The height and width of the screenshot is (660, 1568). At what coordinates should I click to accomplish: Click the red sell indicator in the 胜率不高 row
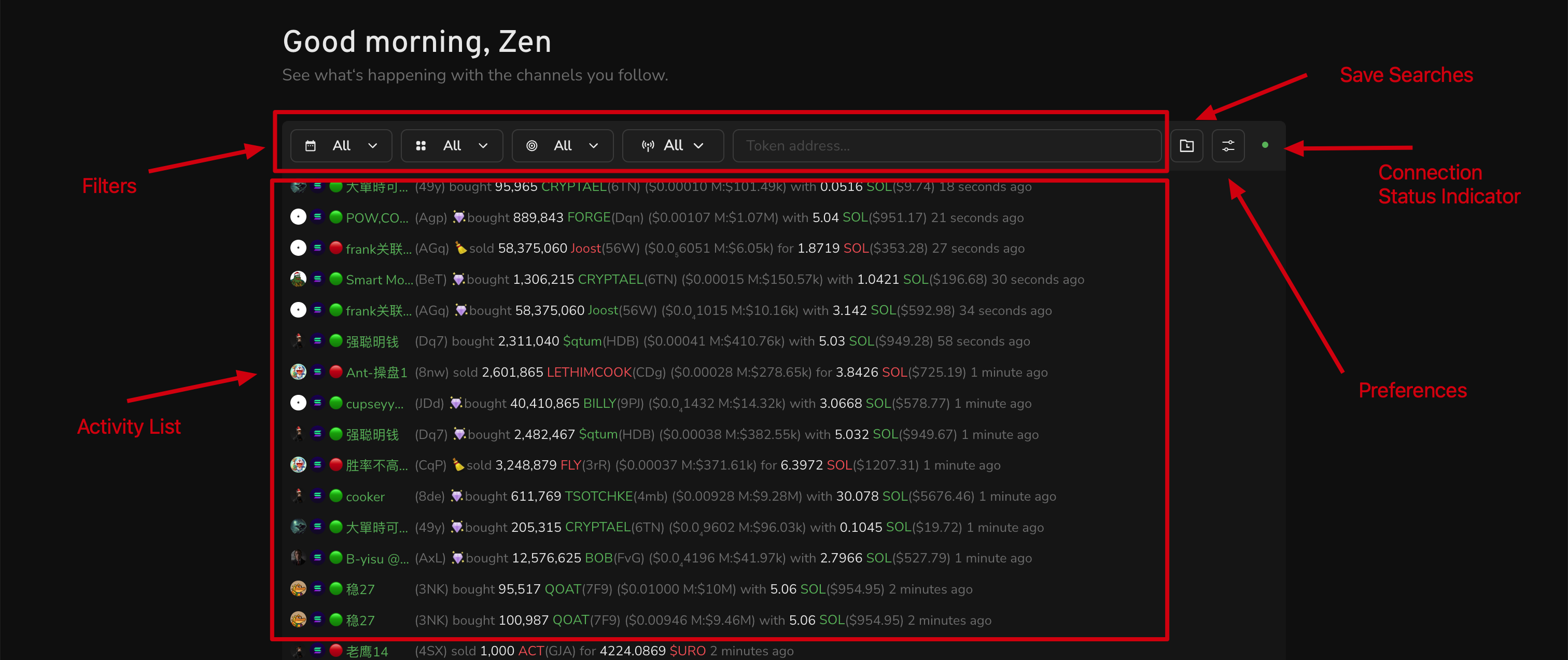click(336, 464)
